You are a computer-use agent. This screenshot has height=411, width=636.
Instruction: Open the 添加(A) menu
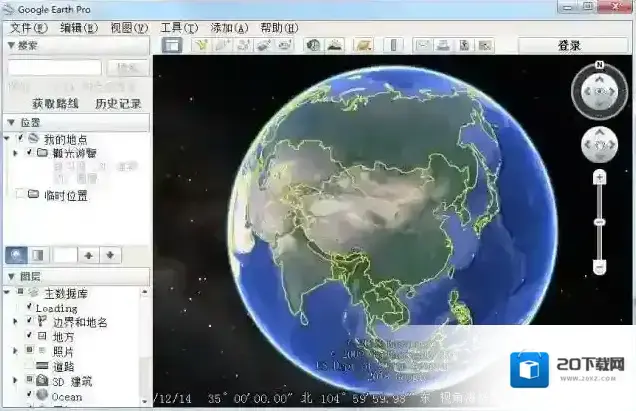coord(229,28)
